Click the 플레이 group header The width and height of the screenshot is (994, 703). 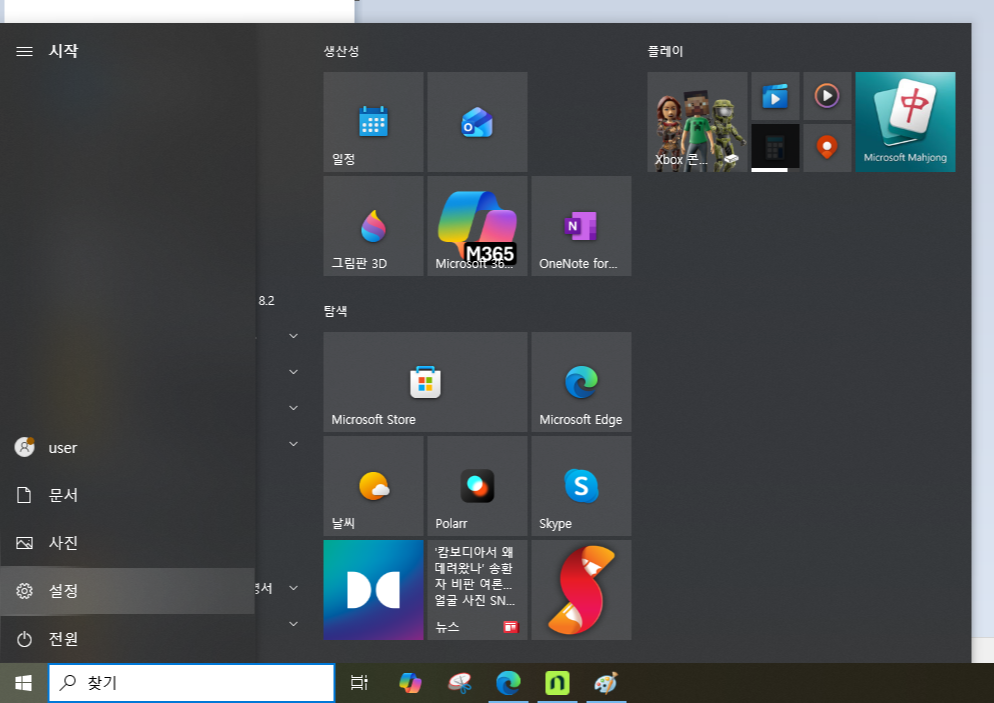pyautogui.click(x=665, y=51)
